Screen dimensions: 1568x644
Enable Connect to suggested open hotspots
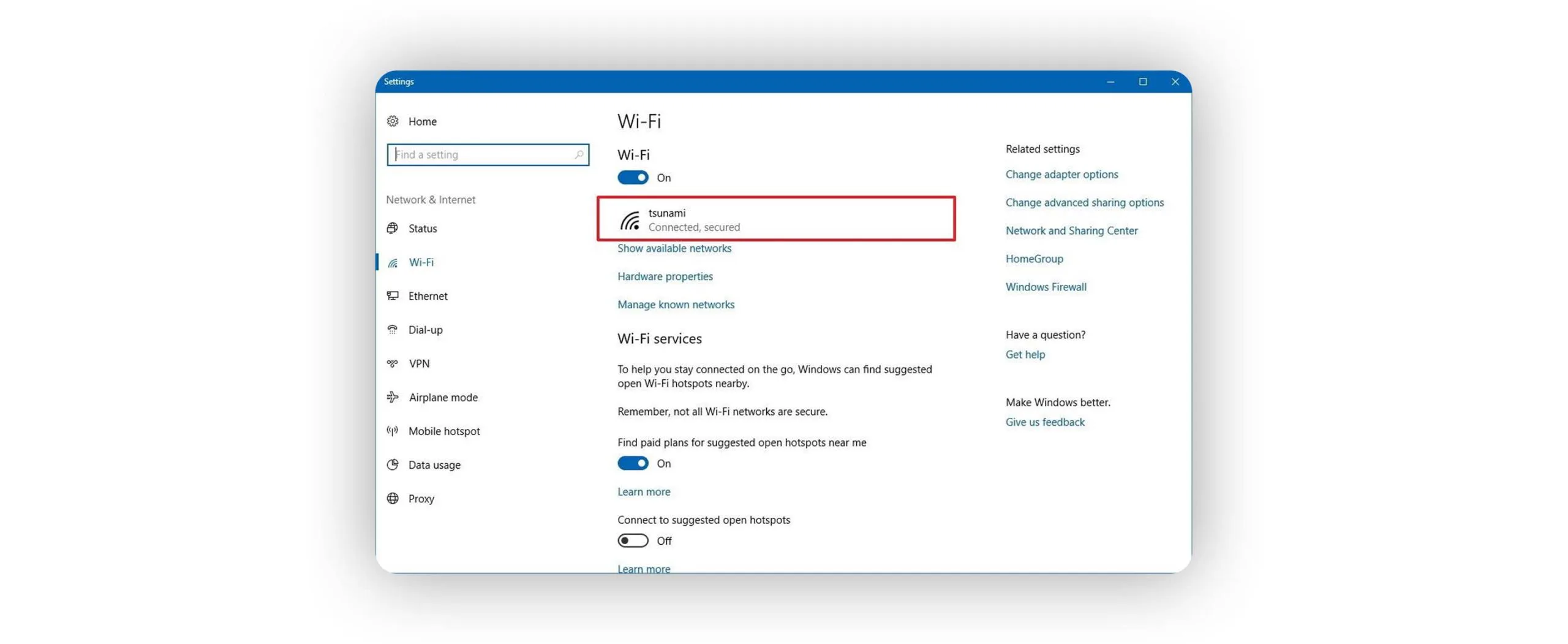pyautogui.click(x=632, y=540)
